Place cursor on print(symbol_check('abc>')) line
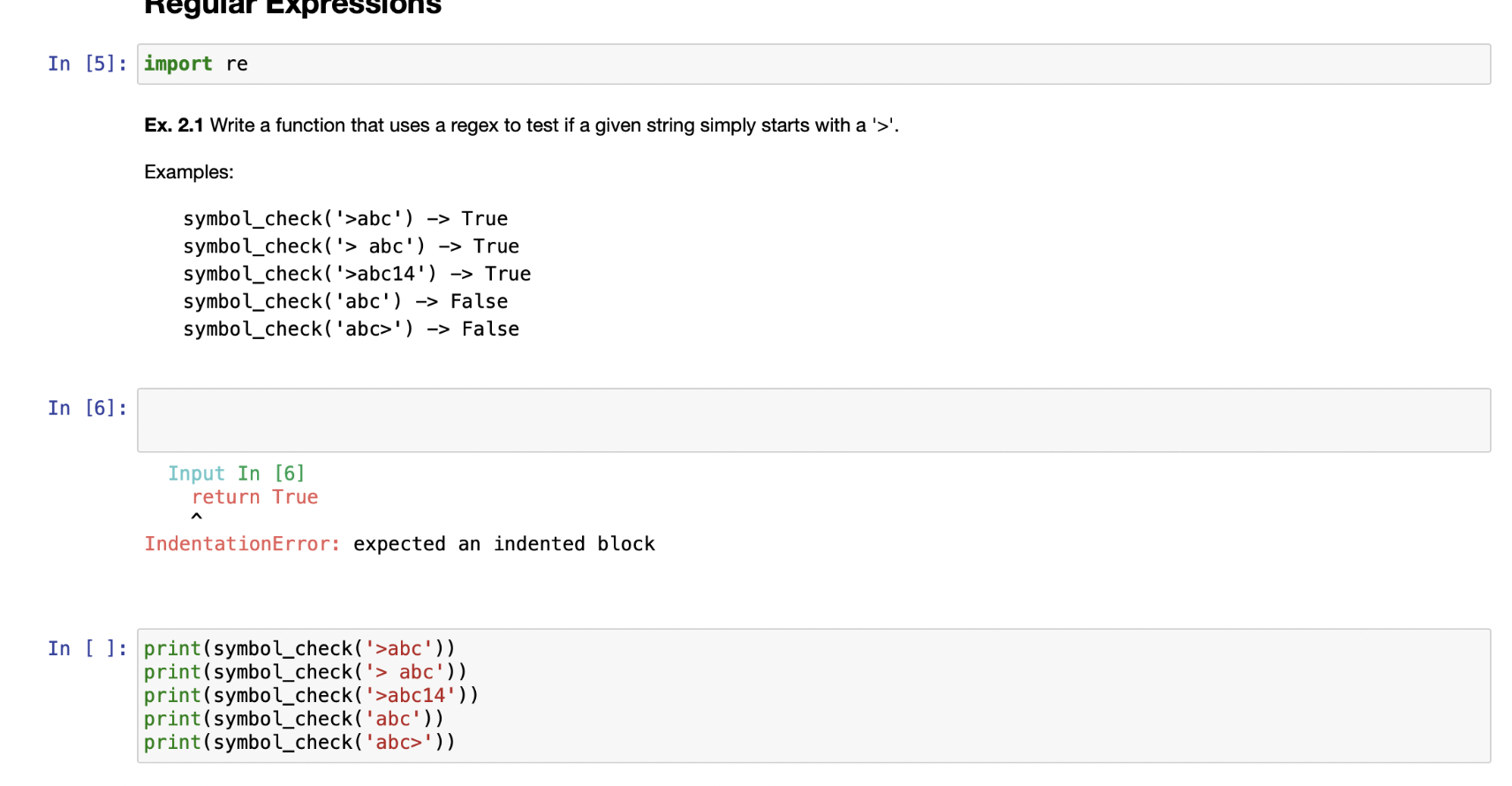The image size is (1512, 786). [x=299, y=742]
